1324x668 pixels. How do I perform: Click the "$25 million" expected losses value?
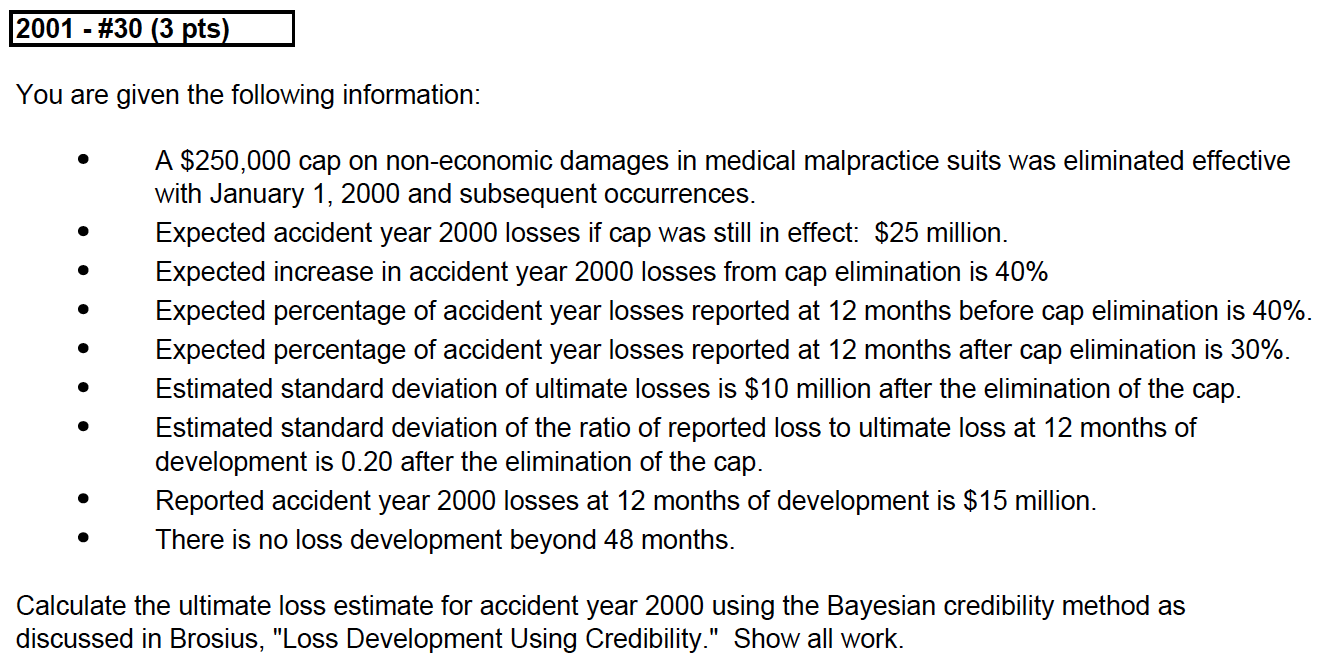pos(940,233)
